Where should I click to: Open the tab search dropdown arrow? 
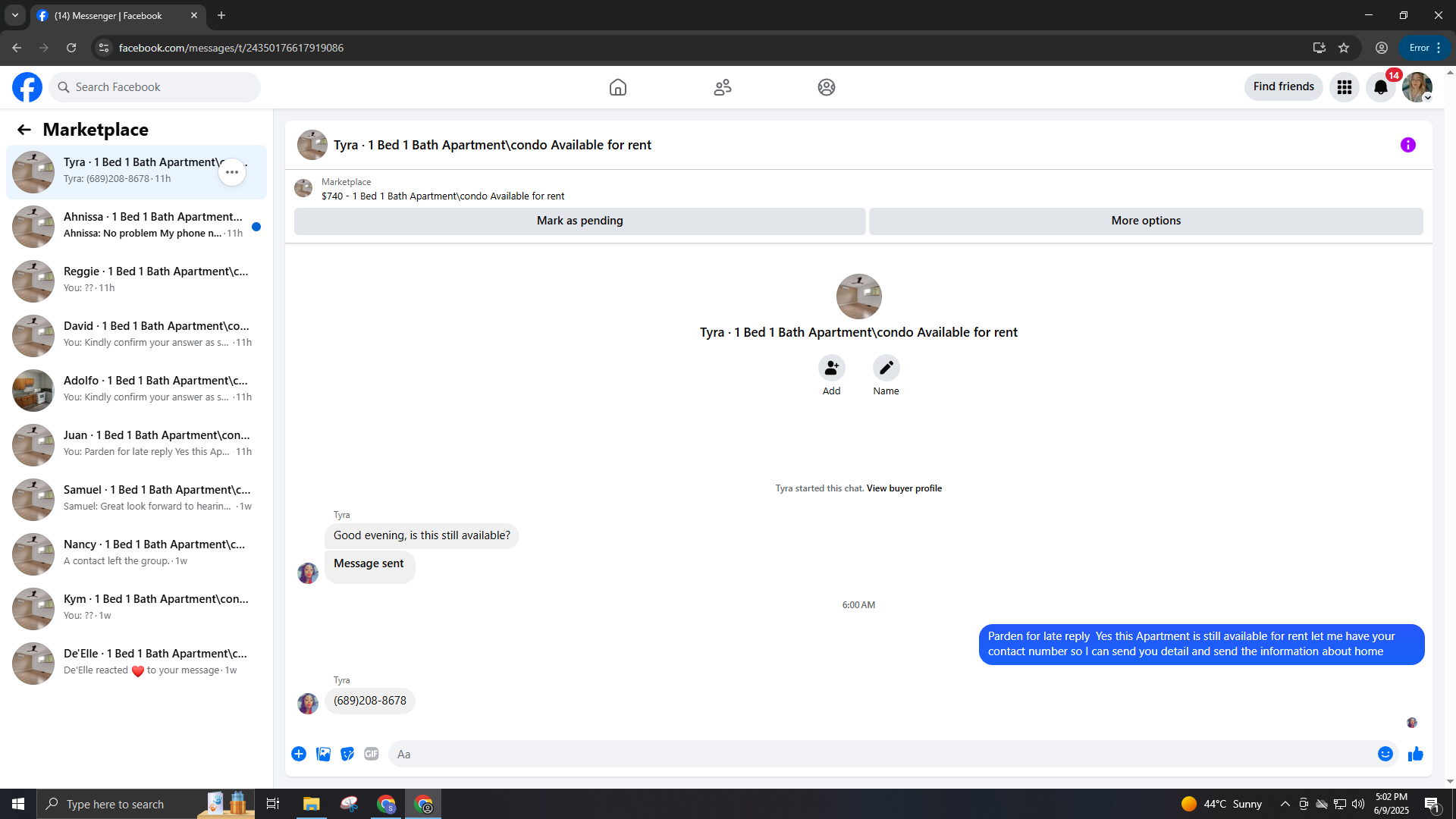[15, 15]
